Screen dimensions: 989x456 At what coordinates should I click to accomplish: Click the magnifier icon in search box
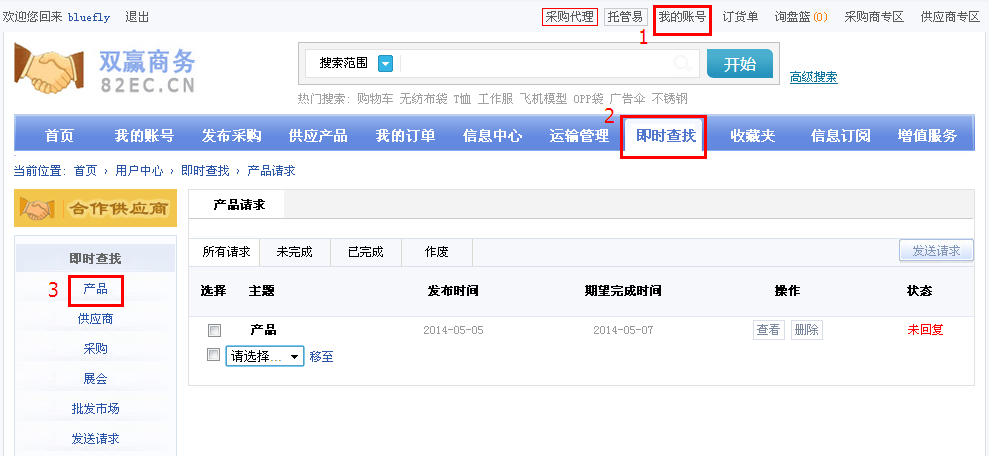(x=682, y=64)
